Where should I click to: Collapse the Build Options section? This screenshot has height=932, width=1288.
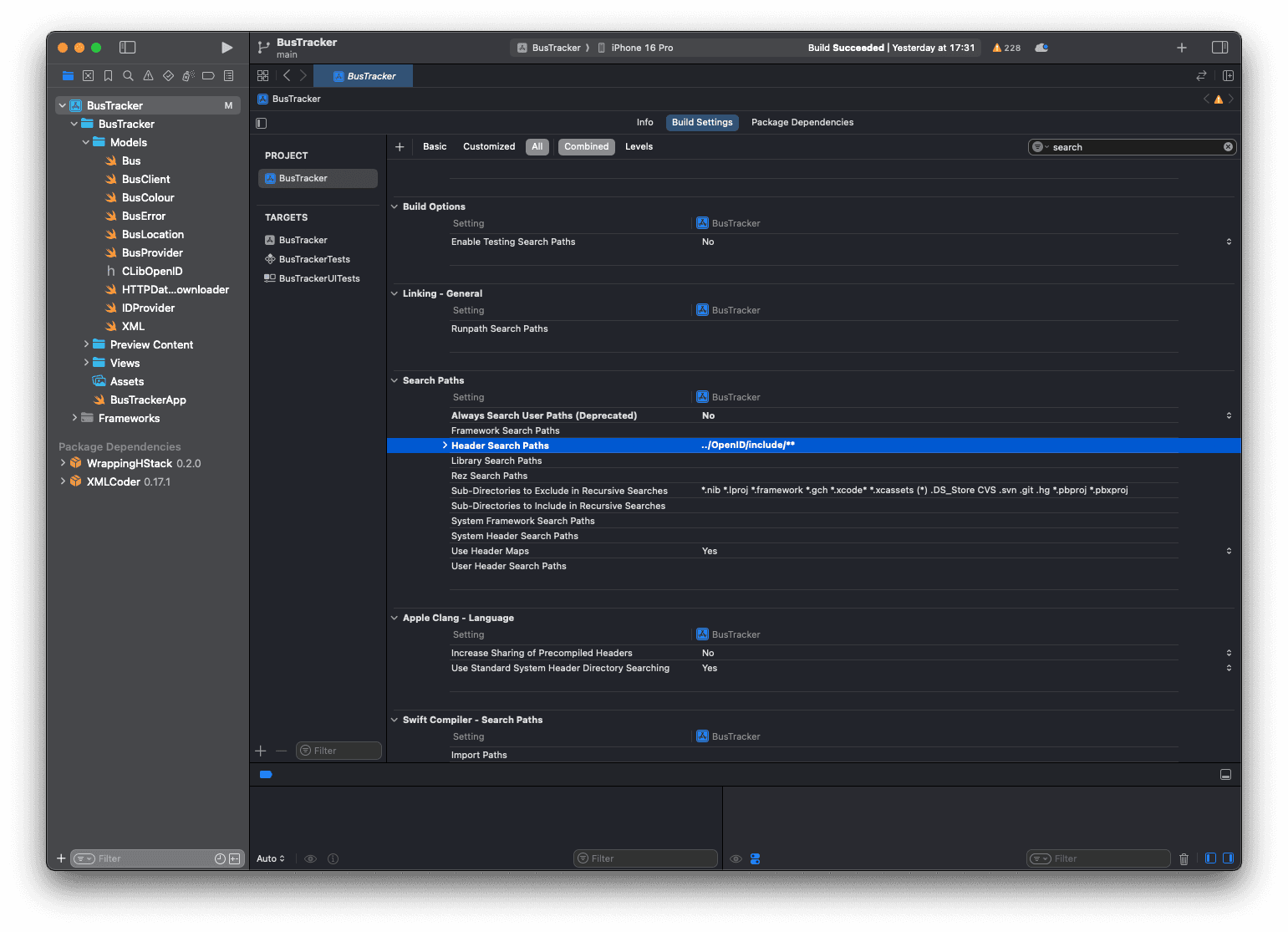[395, 206]
